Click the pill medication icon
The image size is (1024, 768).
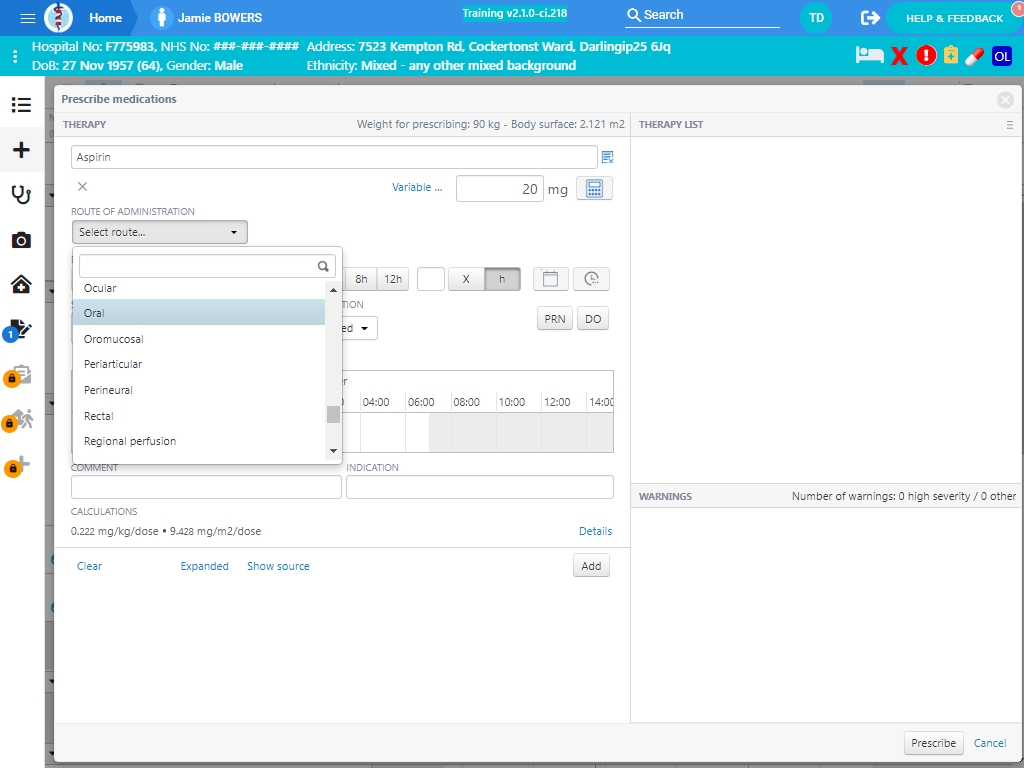tap(974, 56)
